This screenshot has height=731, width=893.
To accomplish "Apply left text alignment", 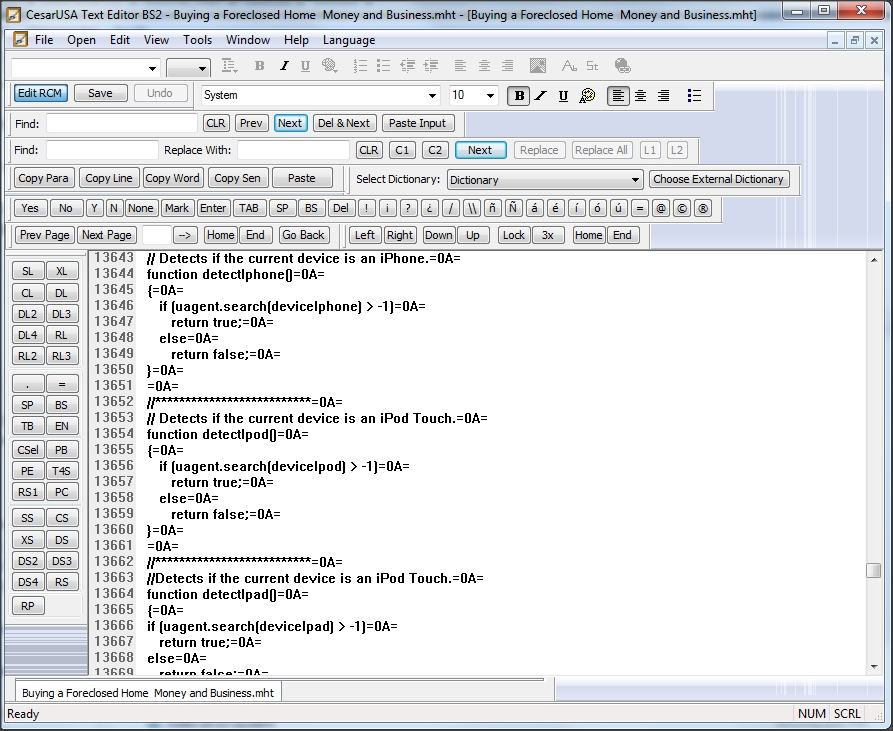I will click(x=618, y=96).
